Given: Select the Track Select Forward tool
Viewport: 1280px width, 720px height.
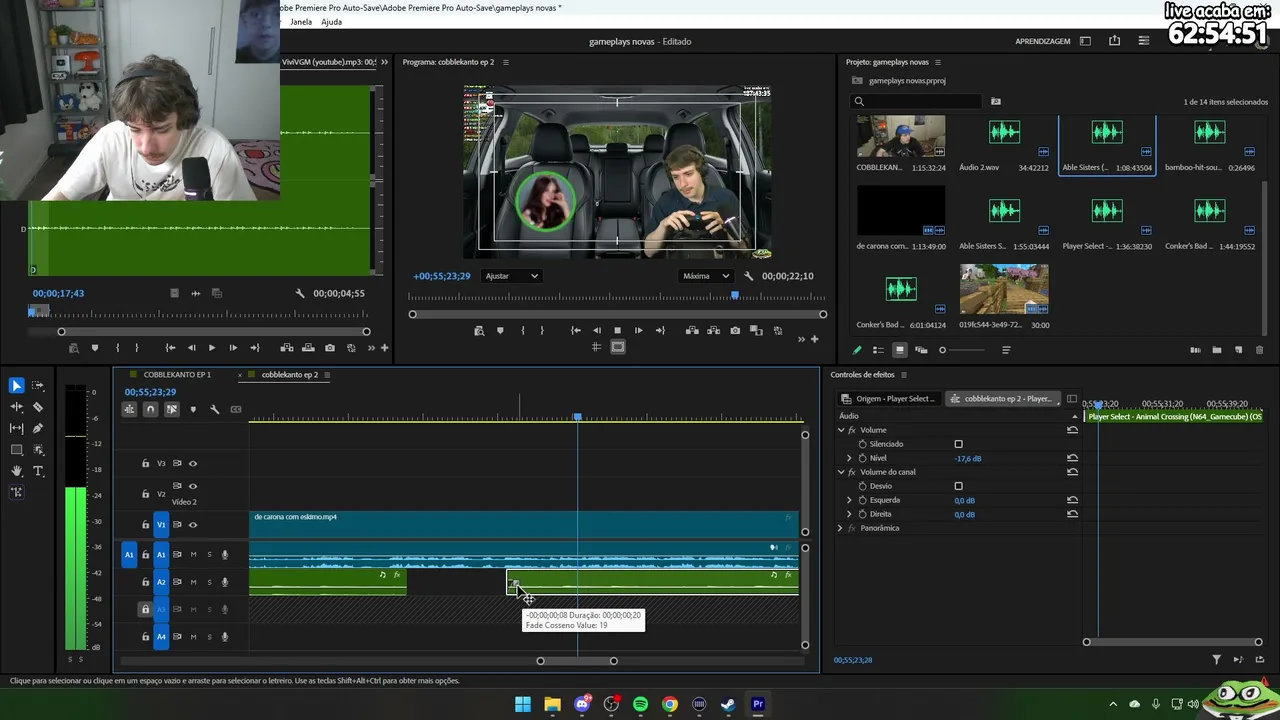Looking at the screenshot, I should click(x=38, y=385).
